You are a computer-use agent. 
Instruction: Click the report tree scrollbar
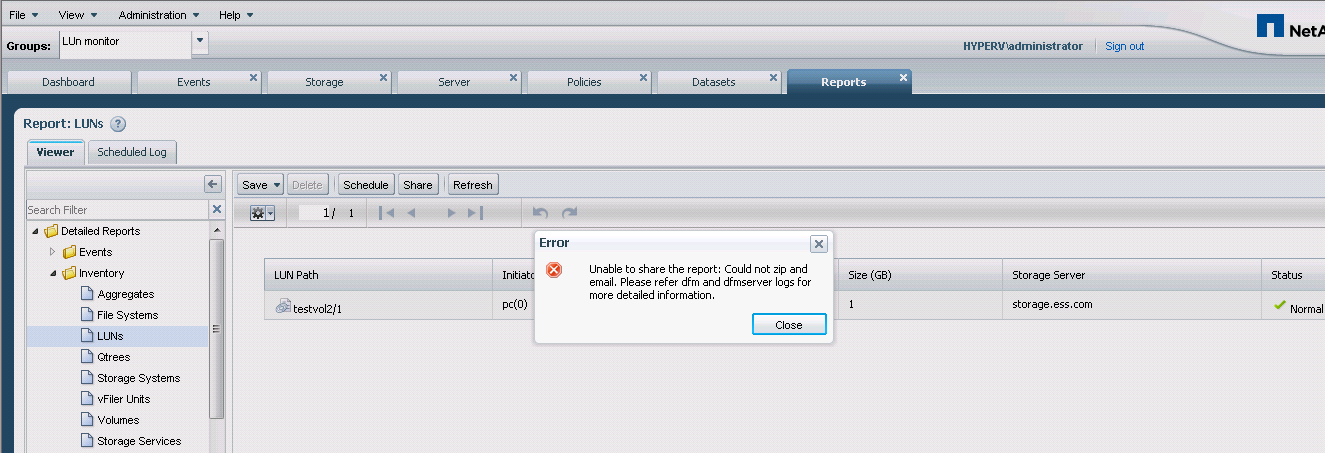click(x=216, y=328)
